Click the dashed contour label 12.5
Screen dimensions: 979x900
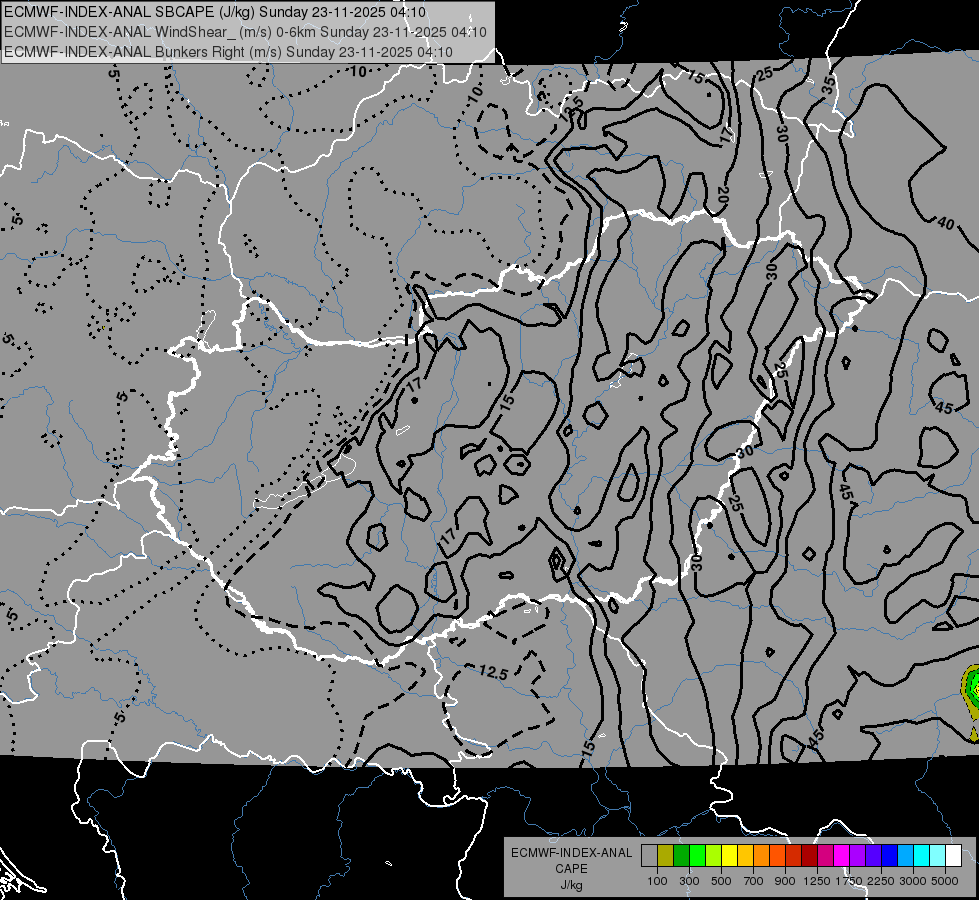(494, 673)
